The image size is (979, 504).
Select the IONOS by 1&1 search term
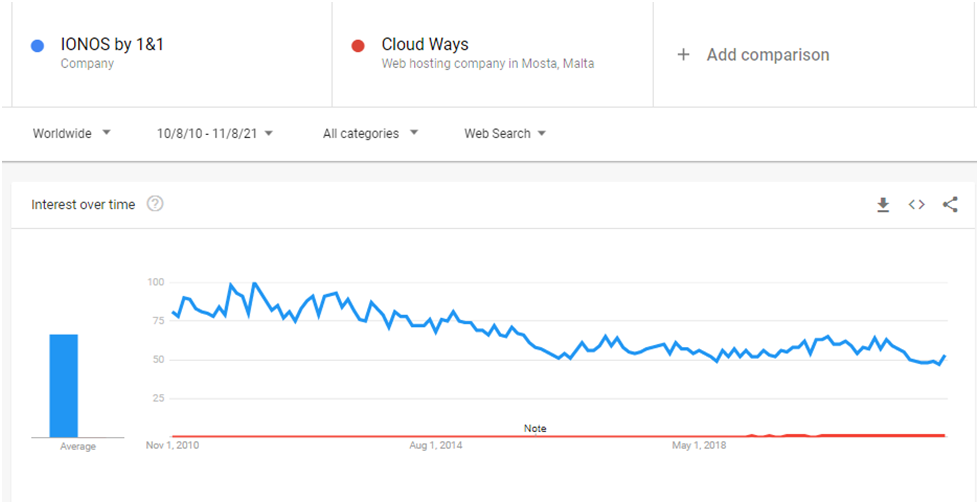pos(112,44)
